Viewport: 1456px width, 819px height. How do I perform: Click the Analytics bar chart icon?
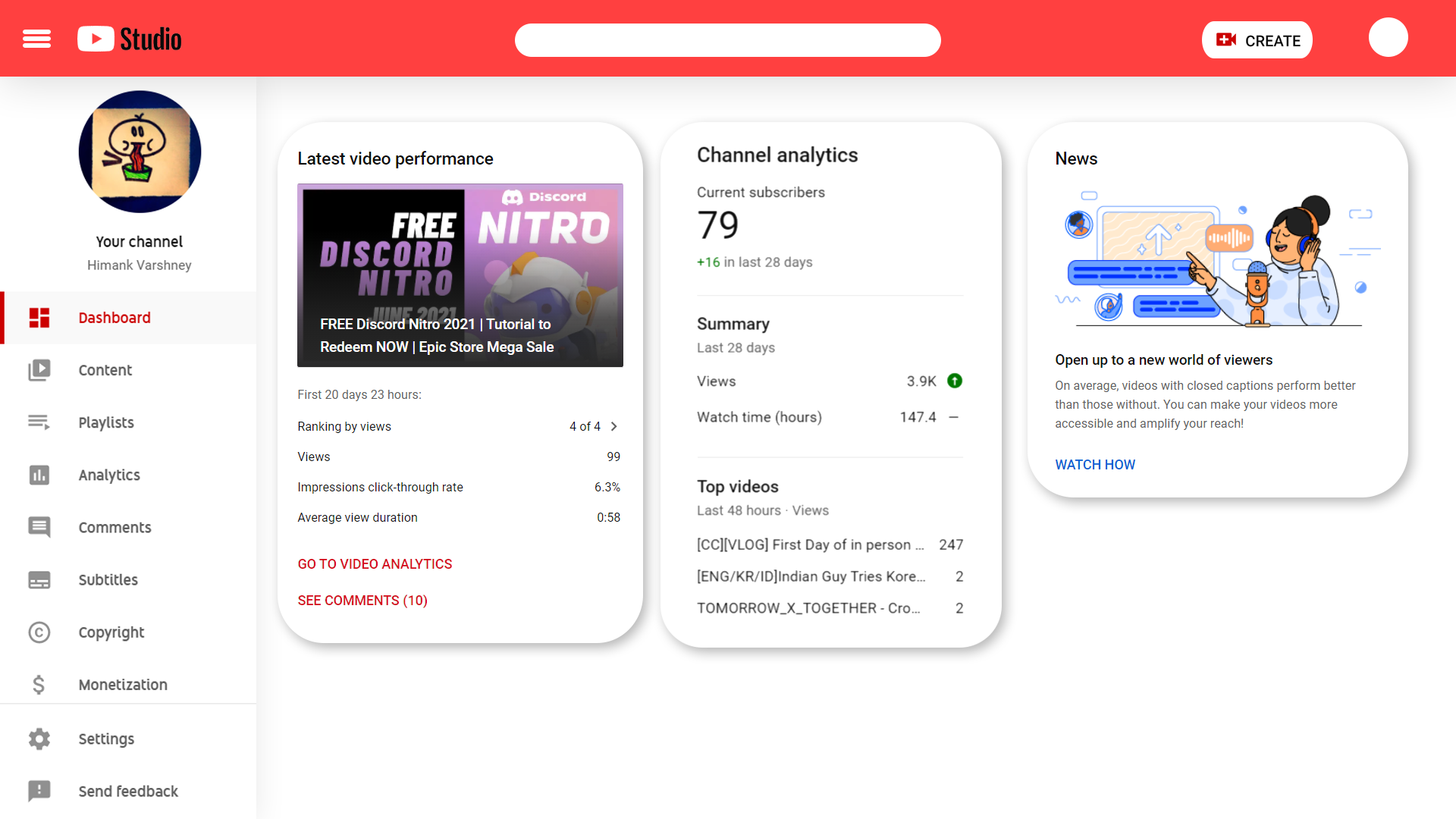[39, 475]
